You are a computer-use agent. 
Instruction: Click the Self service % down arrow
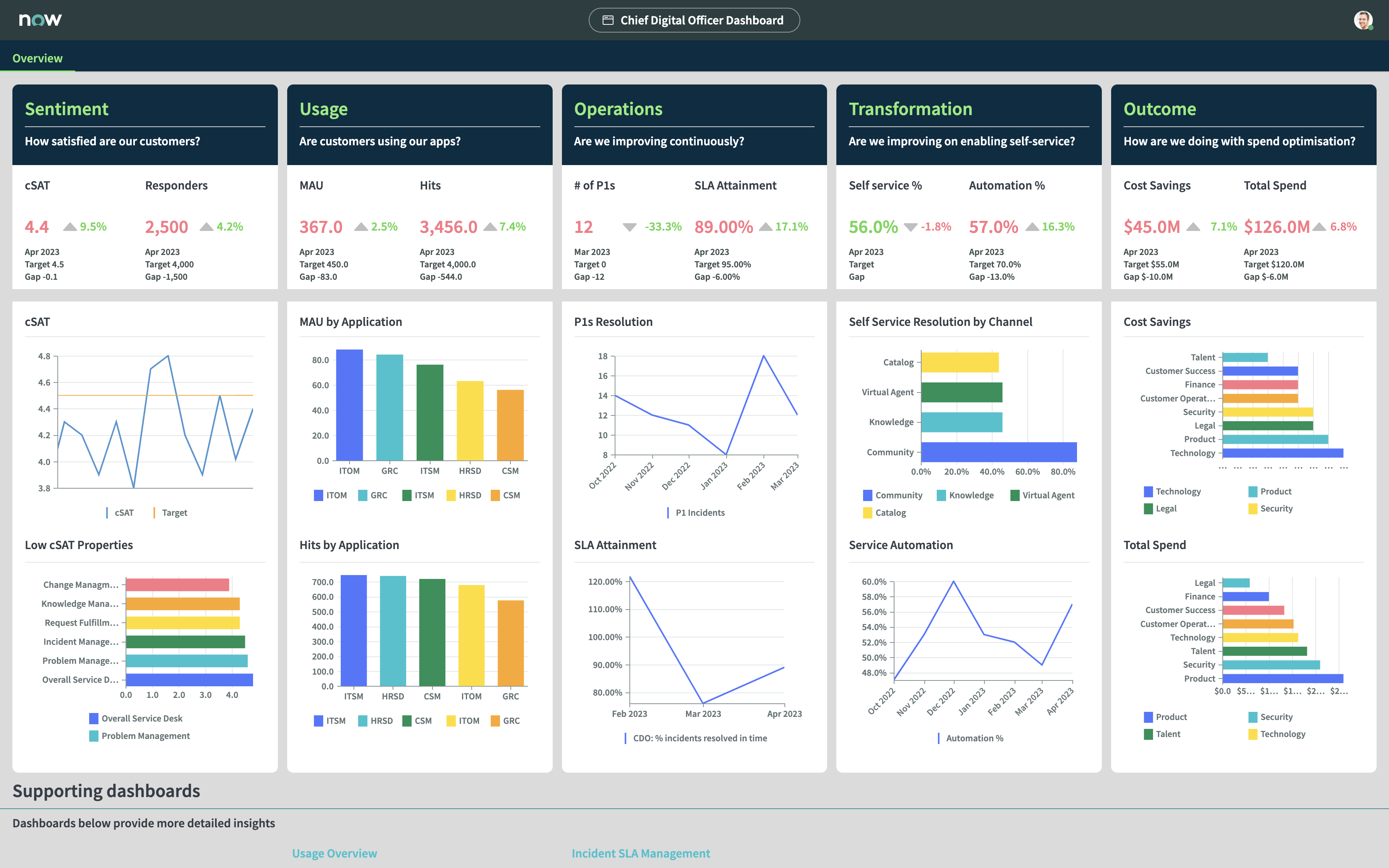(x=910, y=227)
